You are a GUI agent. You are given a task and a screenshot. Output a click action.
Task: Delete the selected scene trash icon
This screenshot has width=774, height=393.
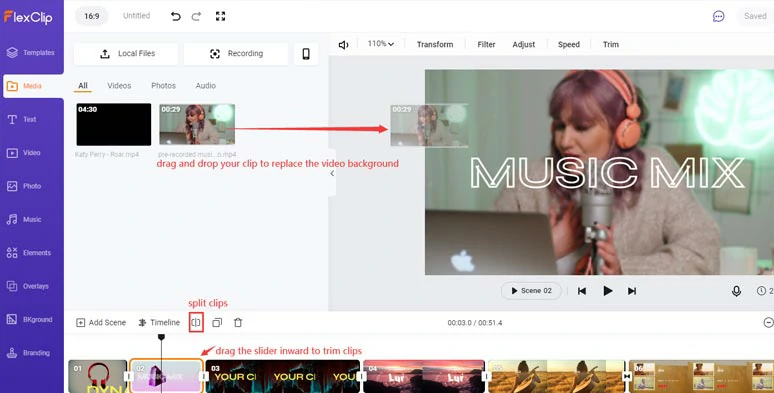[238, 323]
